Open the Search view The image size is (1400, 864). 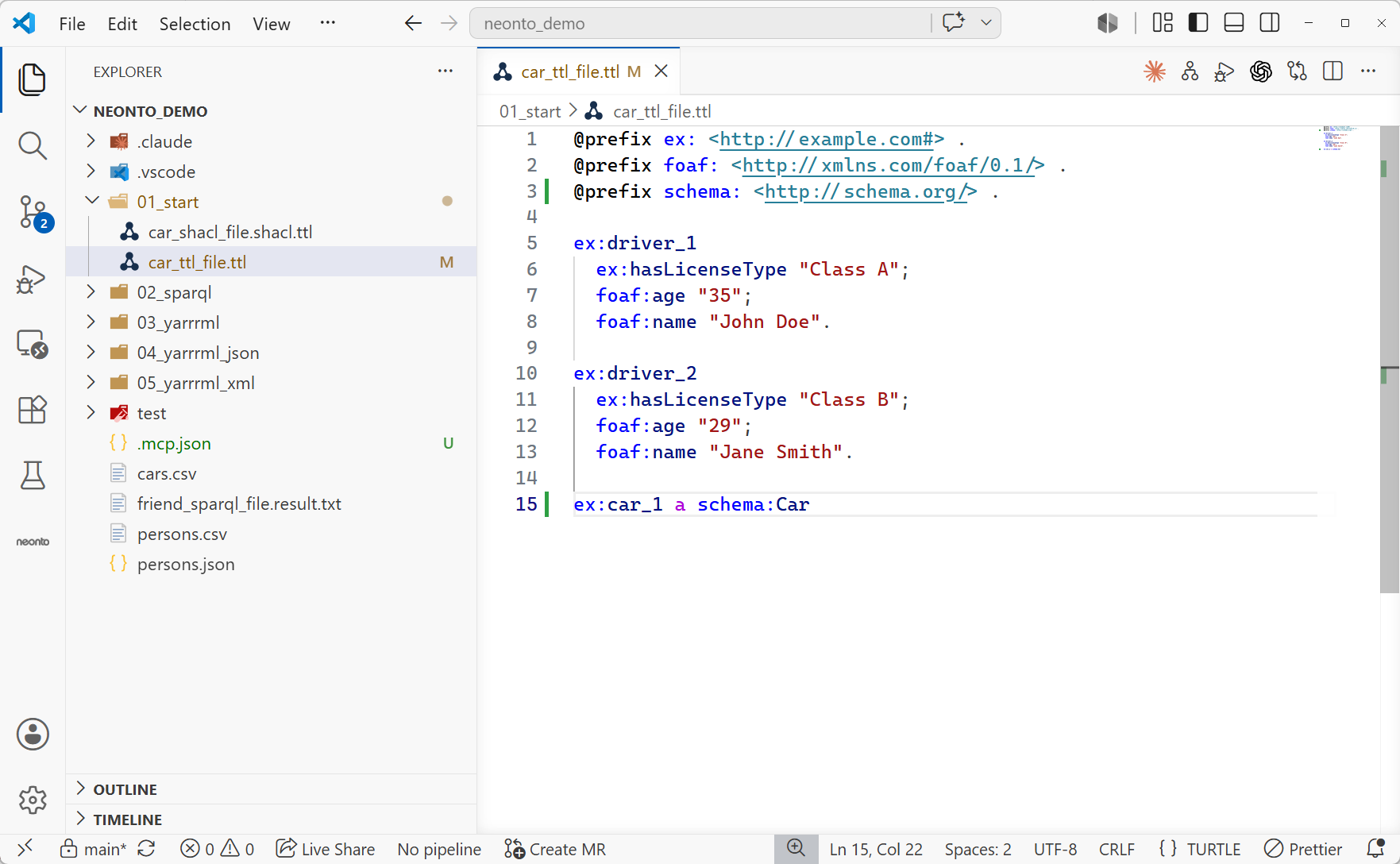tap(32, 145)
